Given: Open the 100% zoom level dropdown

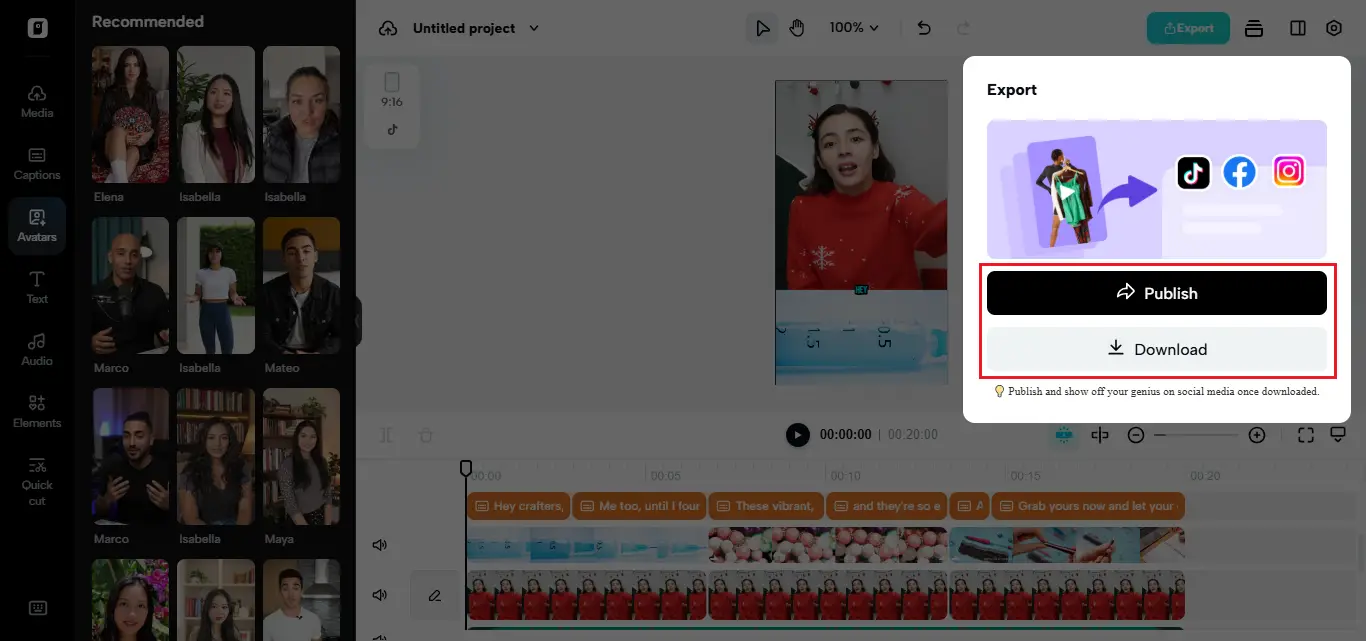Looking at the screenshot, I should (853, 28).
